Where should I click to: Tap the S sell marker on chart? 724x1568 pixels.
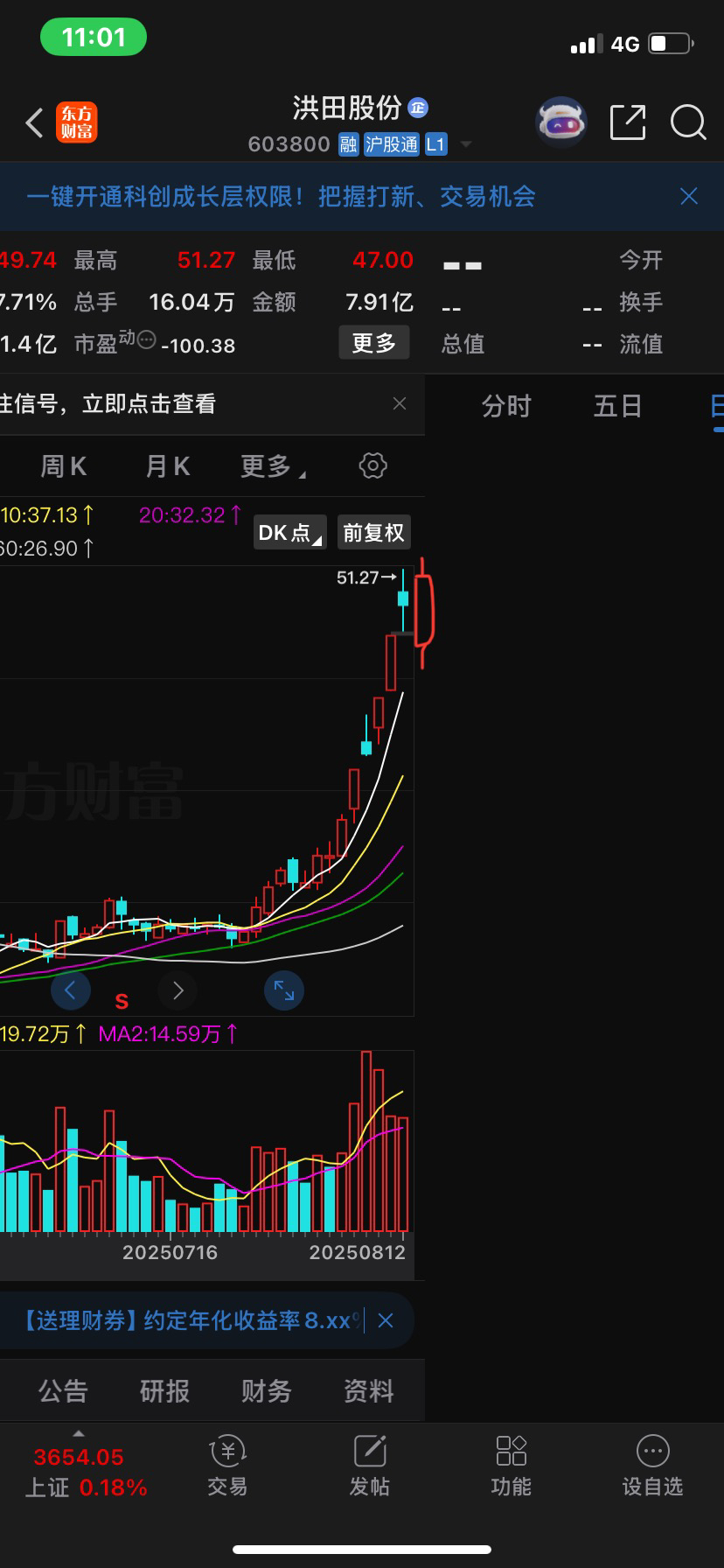tap(122, 1001)
